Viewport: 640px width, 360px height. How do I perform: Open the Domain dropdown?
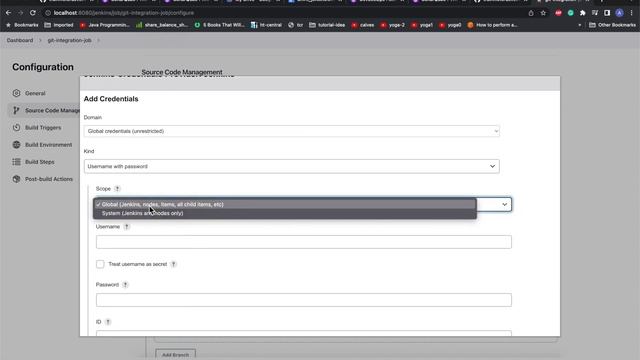[291, 131]
